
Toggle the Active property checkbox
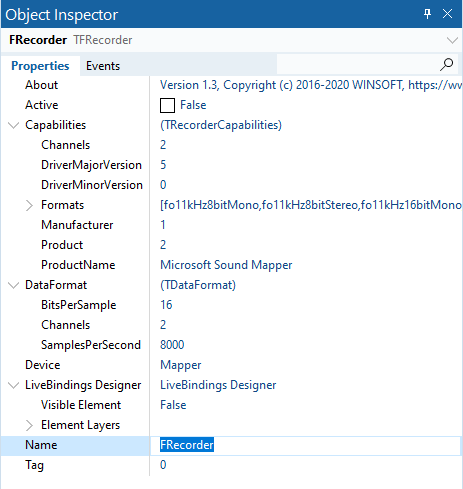(x=167, y=105)
